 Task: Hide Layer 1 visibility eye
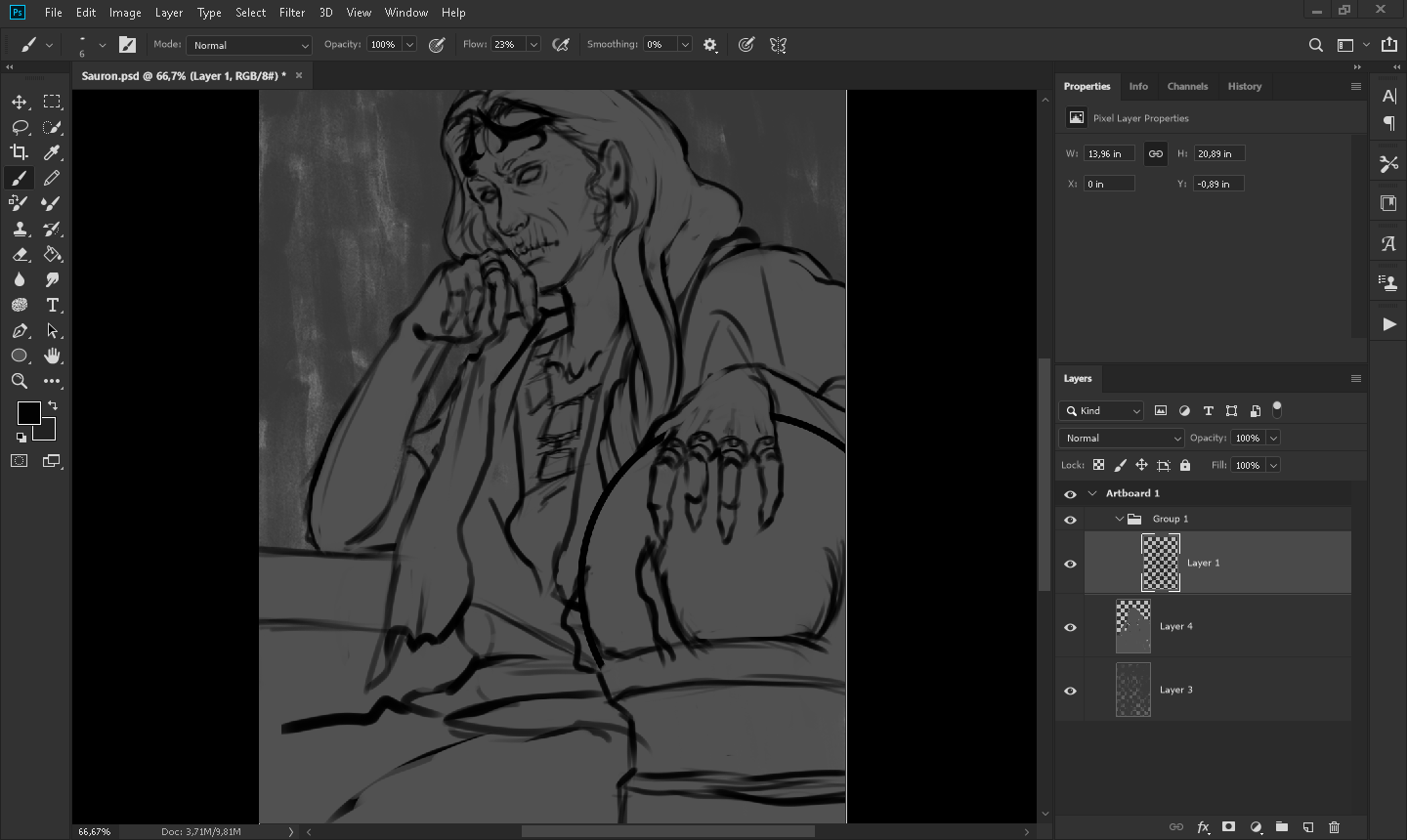point(1070,564)
